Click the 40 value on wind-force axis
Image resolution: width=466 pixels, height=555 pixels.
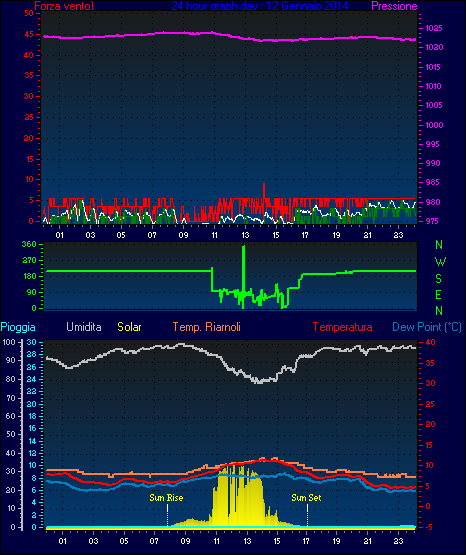tap(29, 55)
